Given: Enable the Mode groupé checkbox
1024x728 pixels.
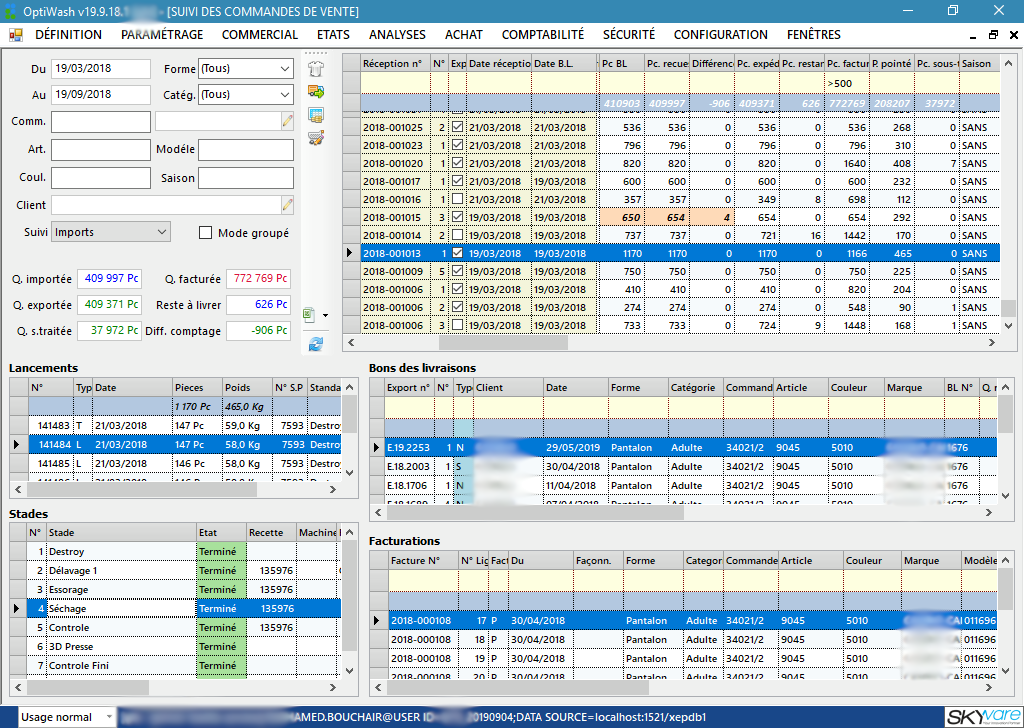Looking at the screenshot, I should (206, 232).
